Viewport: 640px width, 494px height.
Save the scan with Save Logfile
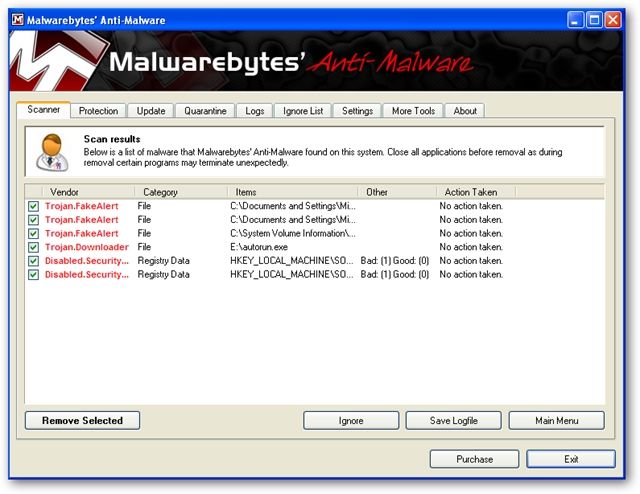[453, 421]
